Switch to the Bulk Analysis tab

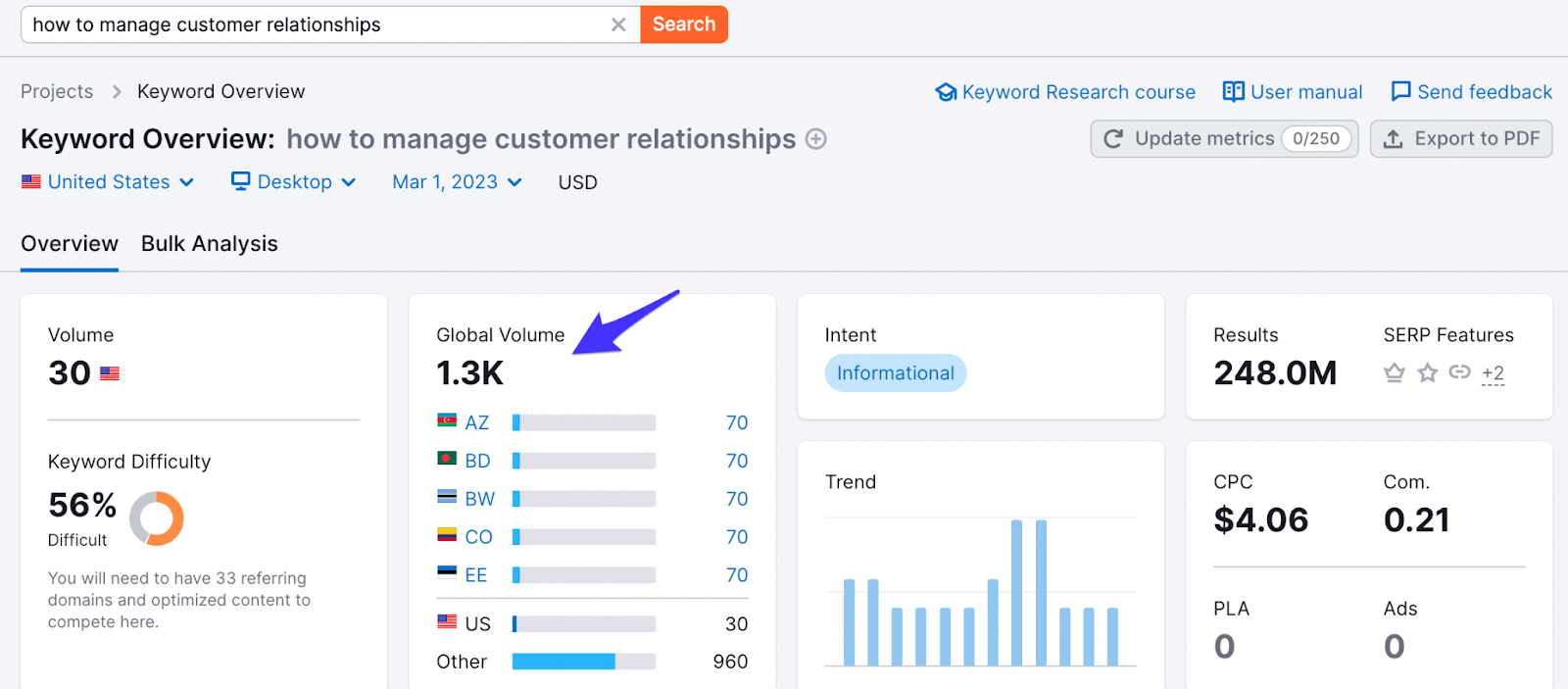[210, 244]
